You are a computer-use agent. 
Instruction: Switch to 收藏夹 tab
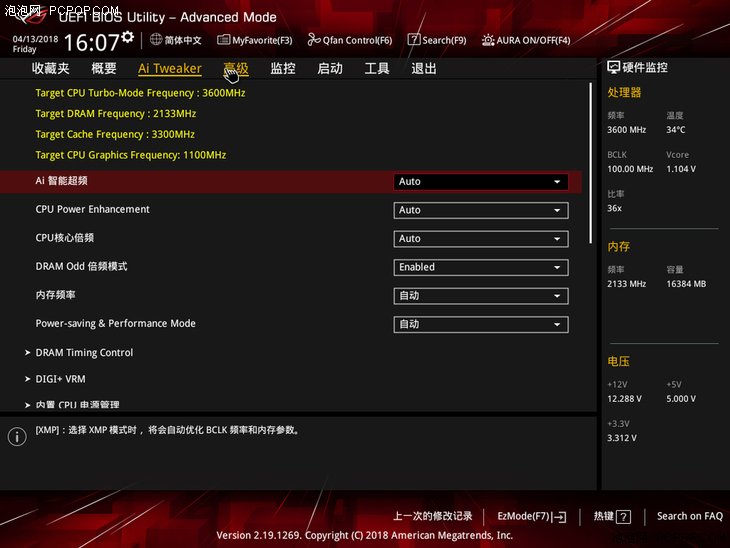coord(50,68)
